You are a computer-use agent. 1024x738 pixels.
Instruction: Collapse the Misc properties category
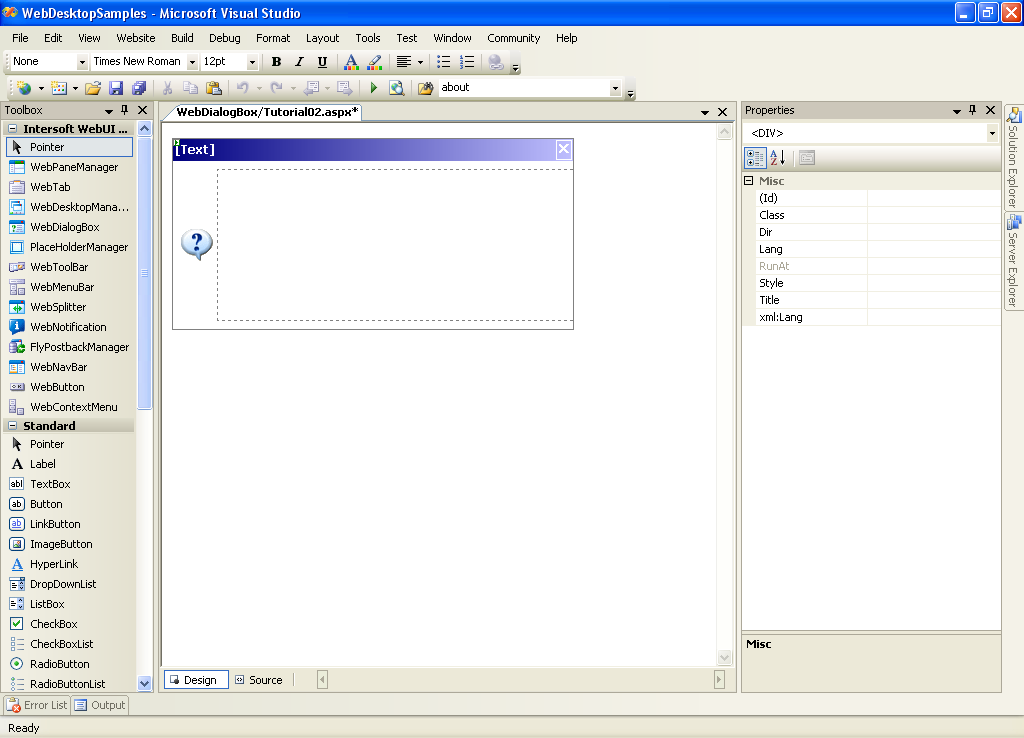click(x=748, y=181)
